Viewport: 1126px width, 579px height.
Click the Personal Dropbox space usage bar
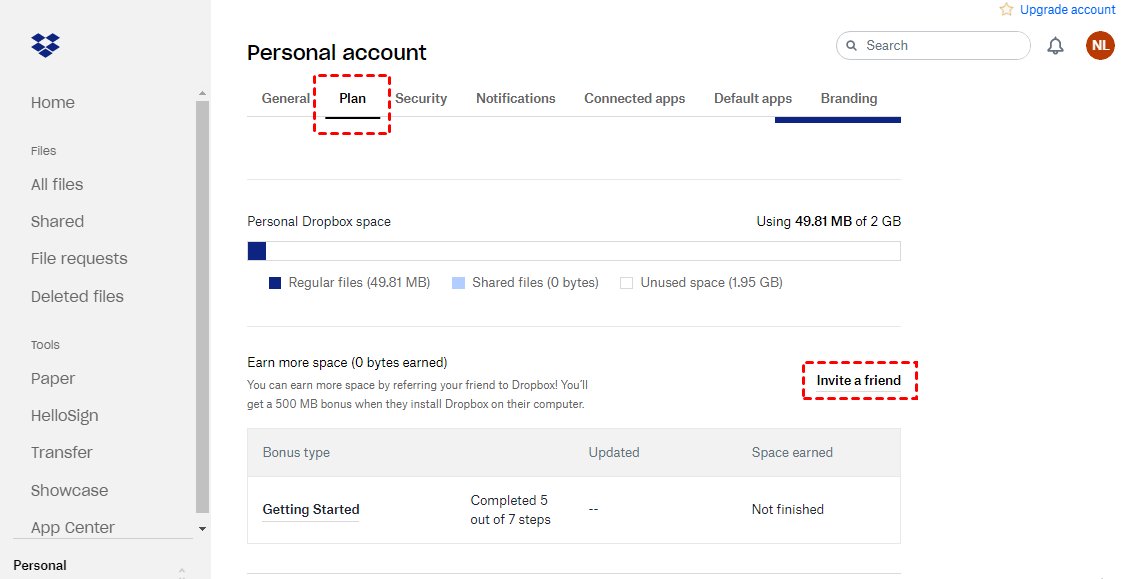click(574, 251)
